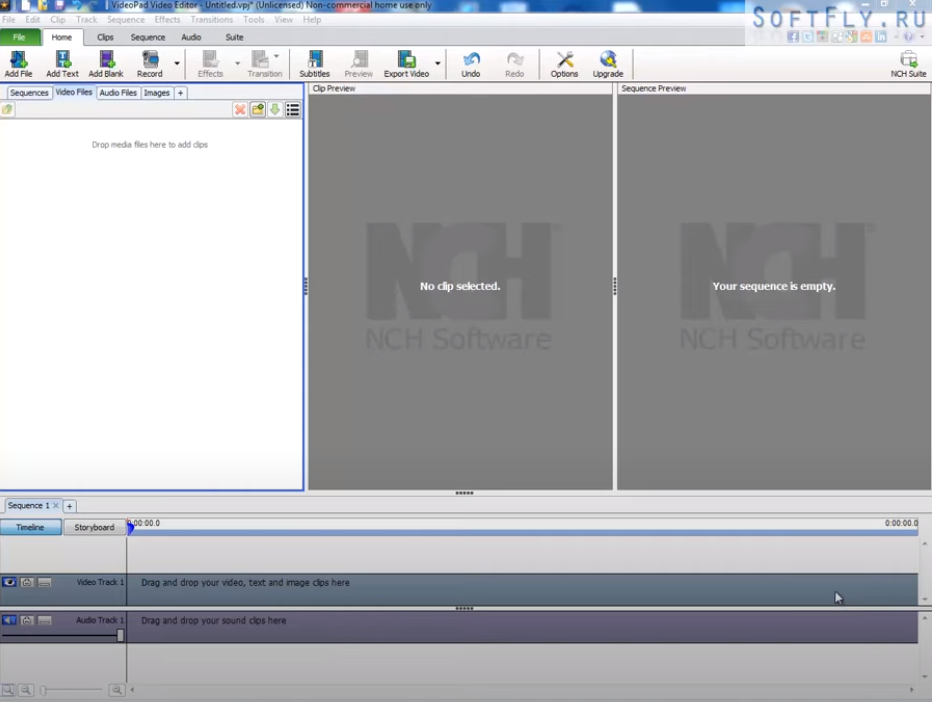
Task: Open the Help menu
Action: 312,20
